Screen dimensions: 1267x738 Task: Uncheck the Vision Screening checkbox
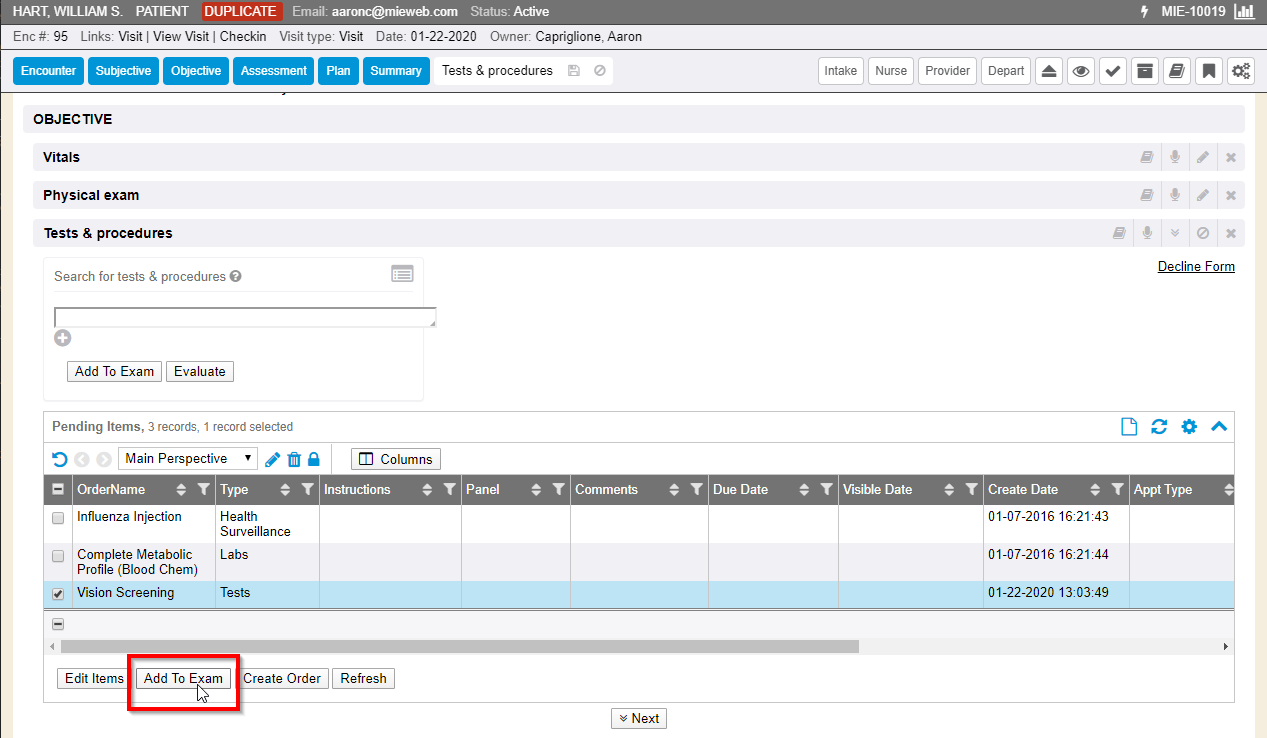coord(58,594)
